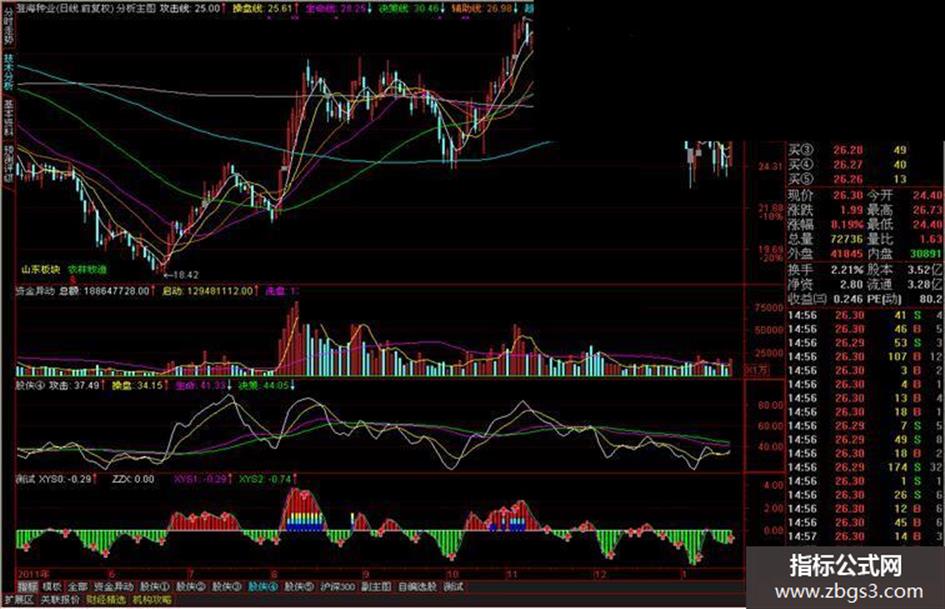Switch to 股侠① indicator tab
Image resolution: width=945 pixels, height=609 pixels.
click(x=155, y=586)
